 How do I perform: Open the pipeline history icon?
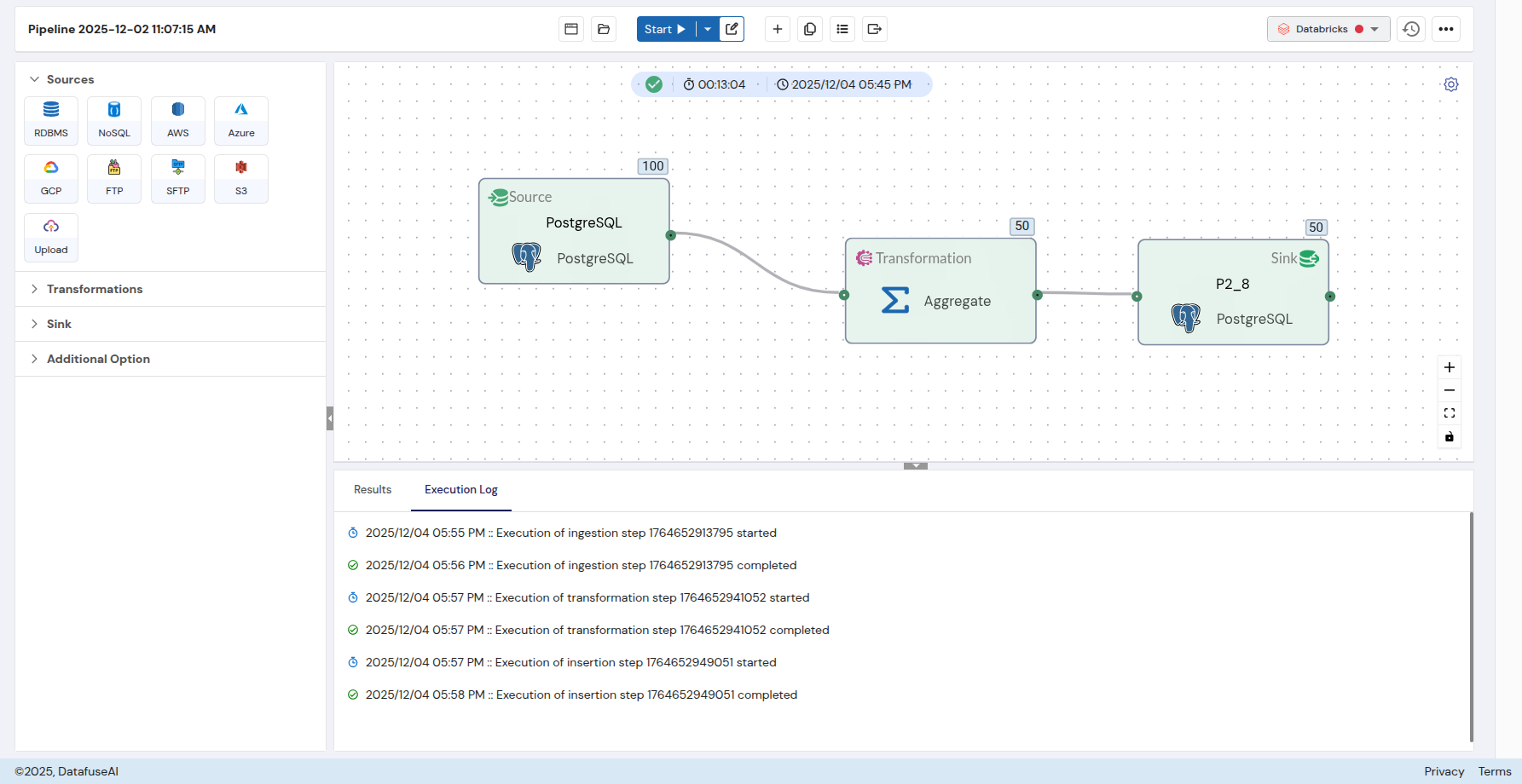click(1410, 28)
